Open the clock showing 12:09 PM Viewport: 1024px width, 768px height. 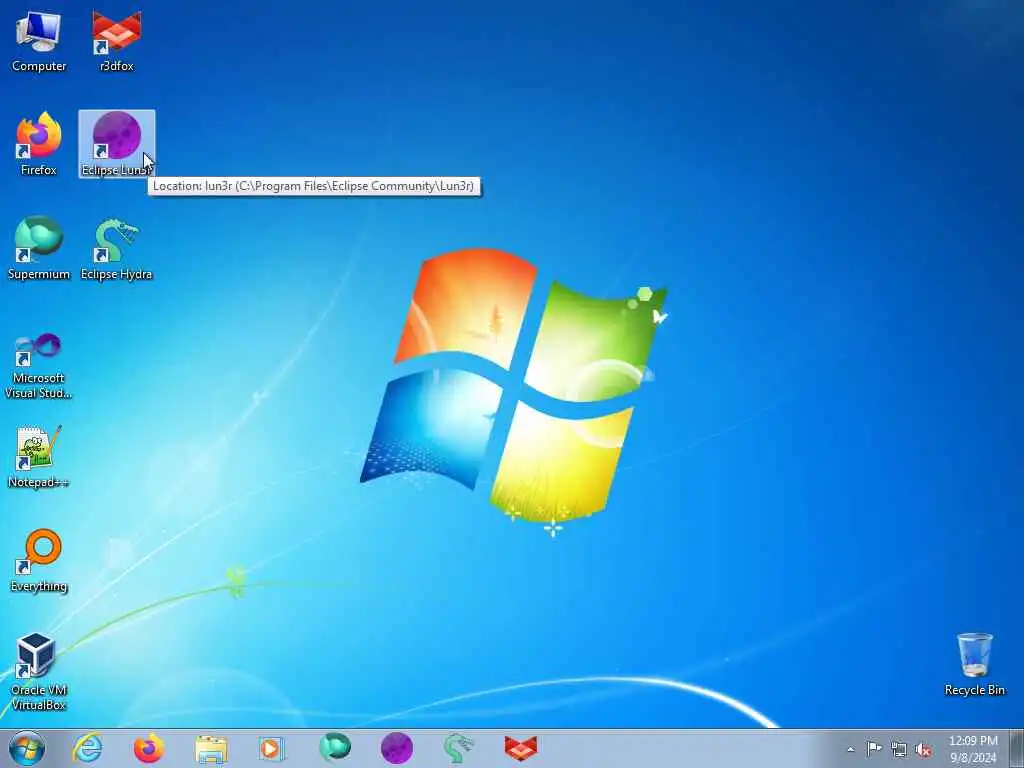(973, 749)
